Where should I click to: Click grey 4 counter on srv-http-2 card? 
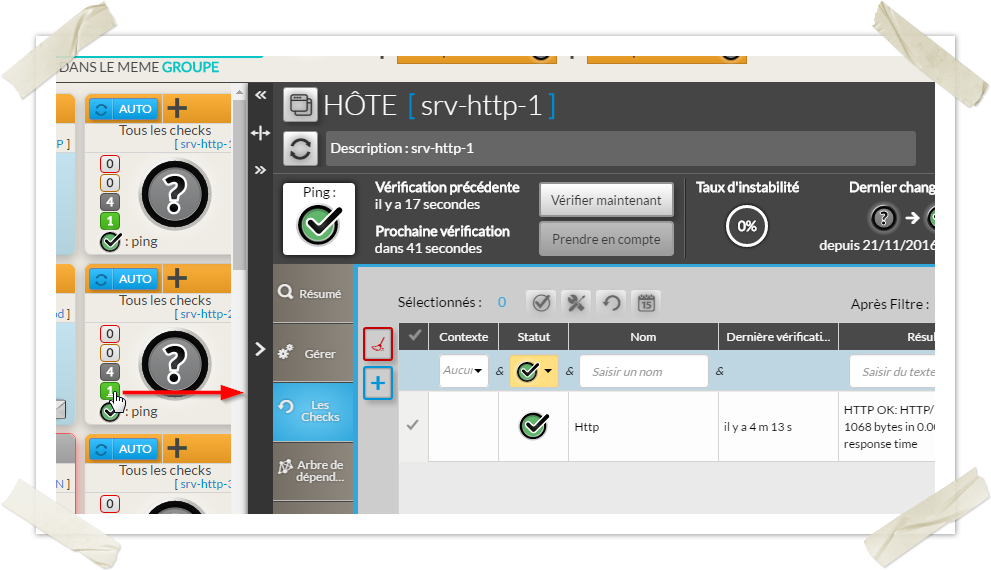[110, 372]
